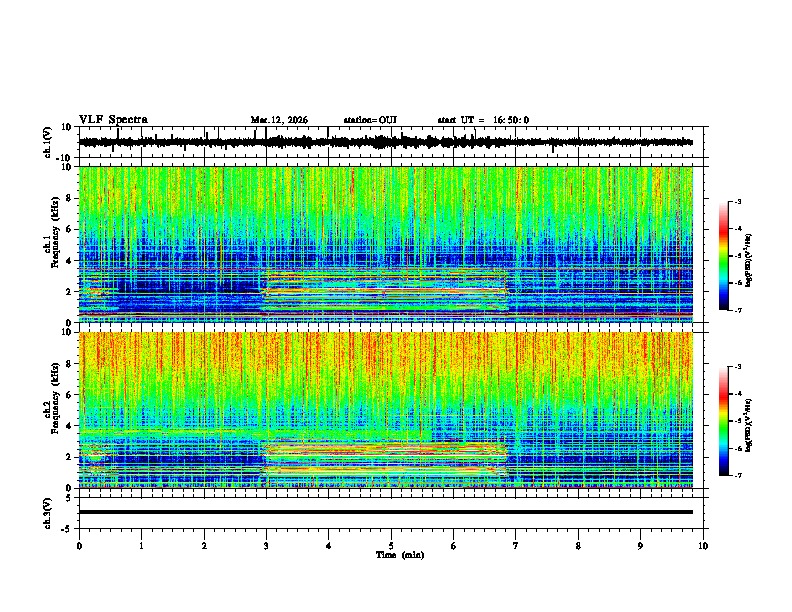The height and width of the screenshot is (612, 792).
Task: Click the "-7" label on ch.2 color scale
Action: [x=738, y=476]
